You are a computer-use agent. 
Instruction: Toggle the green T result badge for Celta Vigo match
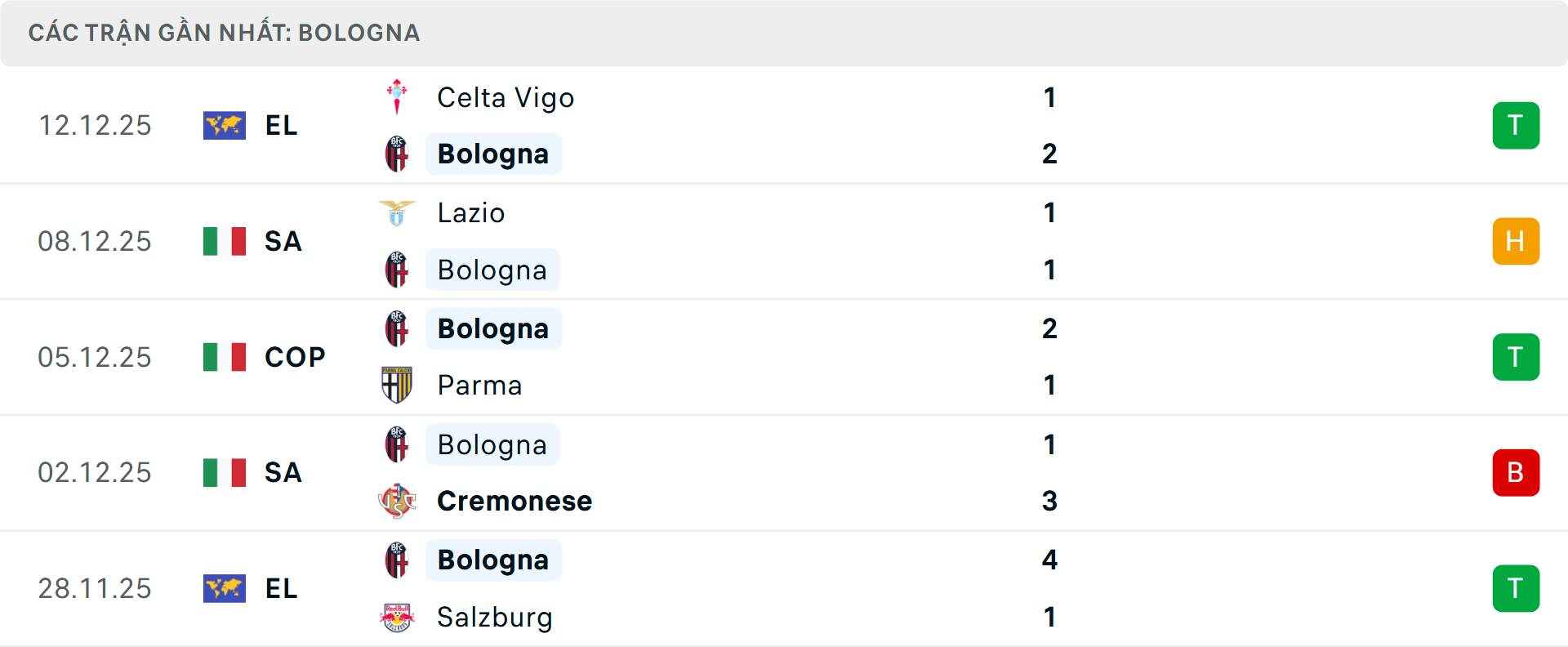click(1516, 125)
